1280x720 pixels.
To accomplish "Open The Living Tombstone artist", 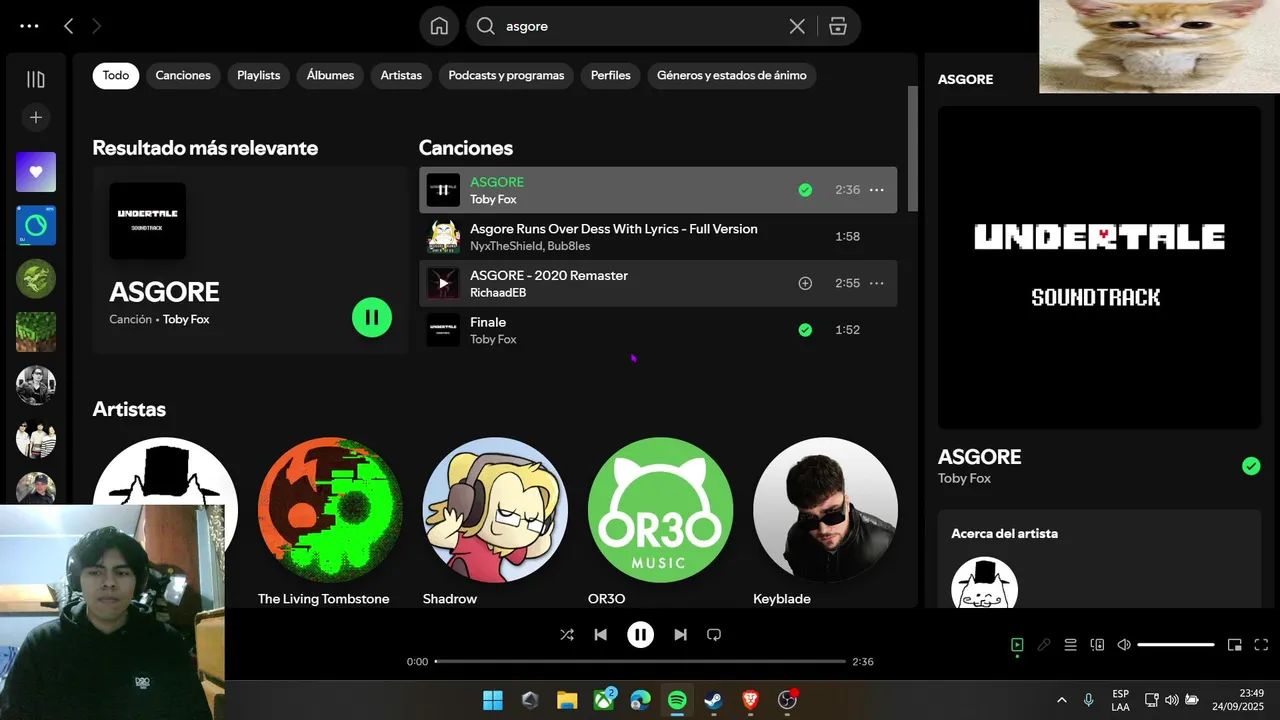I will tap(330, 520).
